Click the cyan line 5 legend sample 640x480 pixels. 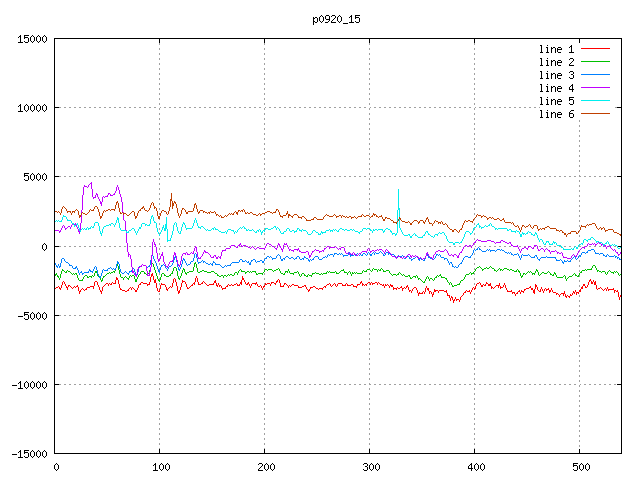[x=595, y=101]
